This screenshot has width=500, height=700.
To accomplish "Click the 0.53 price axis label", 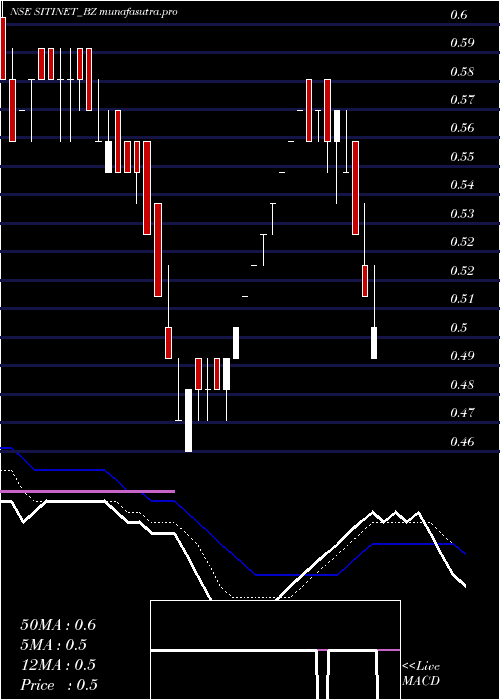I will [x=461, y=213].
